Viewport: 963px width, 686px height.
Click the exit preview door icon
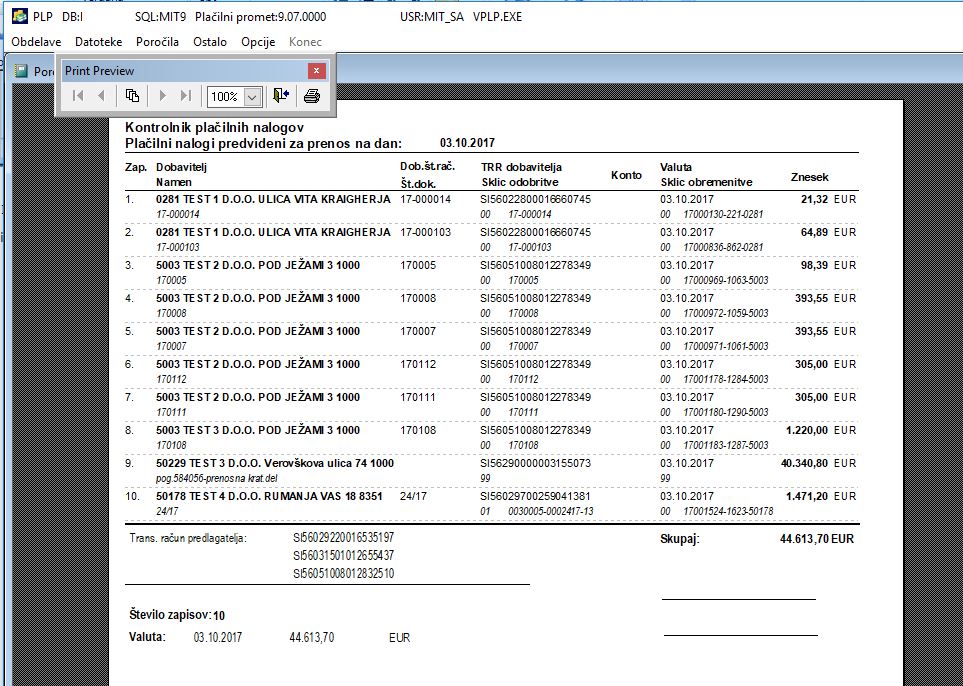coord(281,96)
